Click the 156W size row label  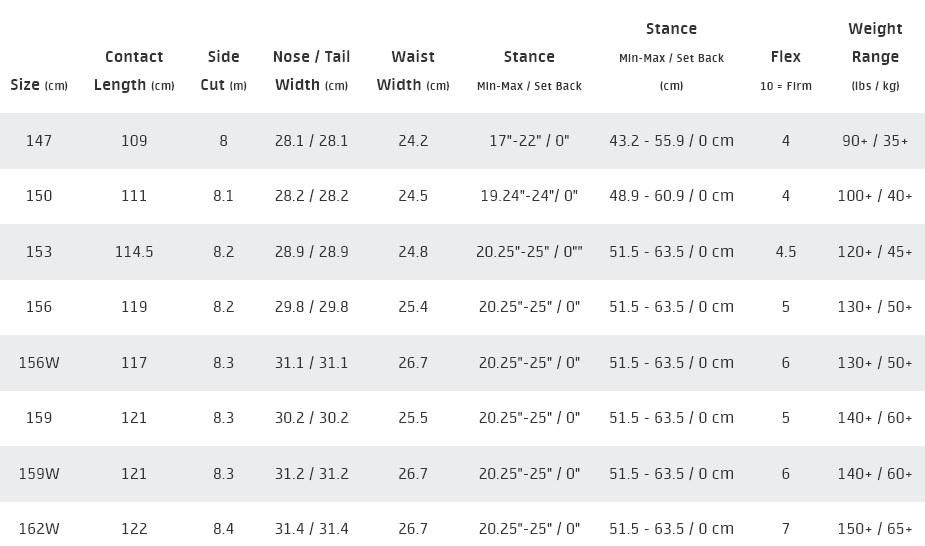39,363
